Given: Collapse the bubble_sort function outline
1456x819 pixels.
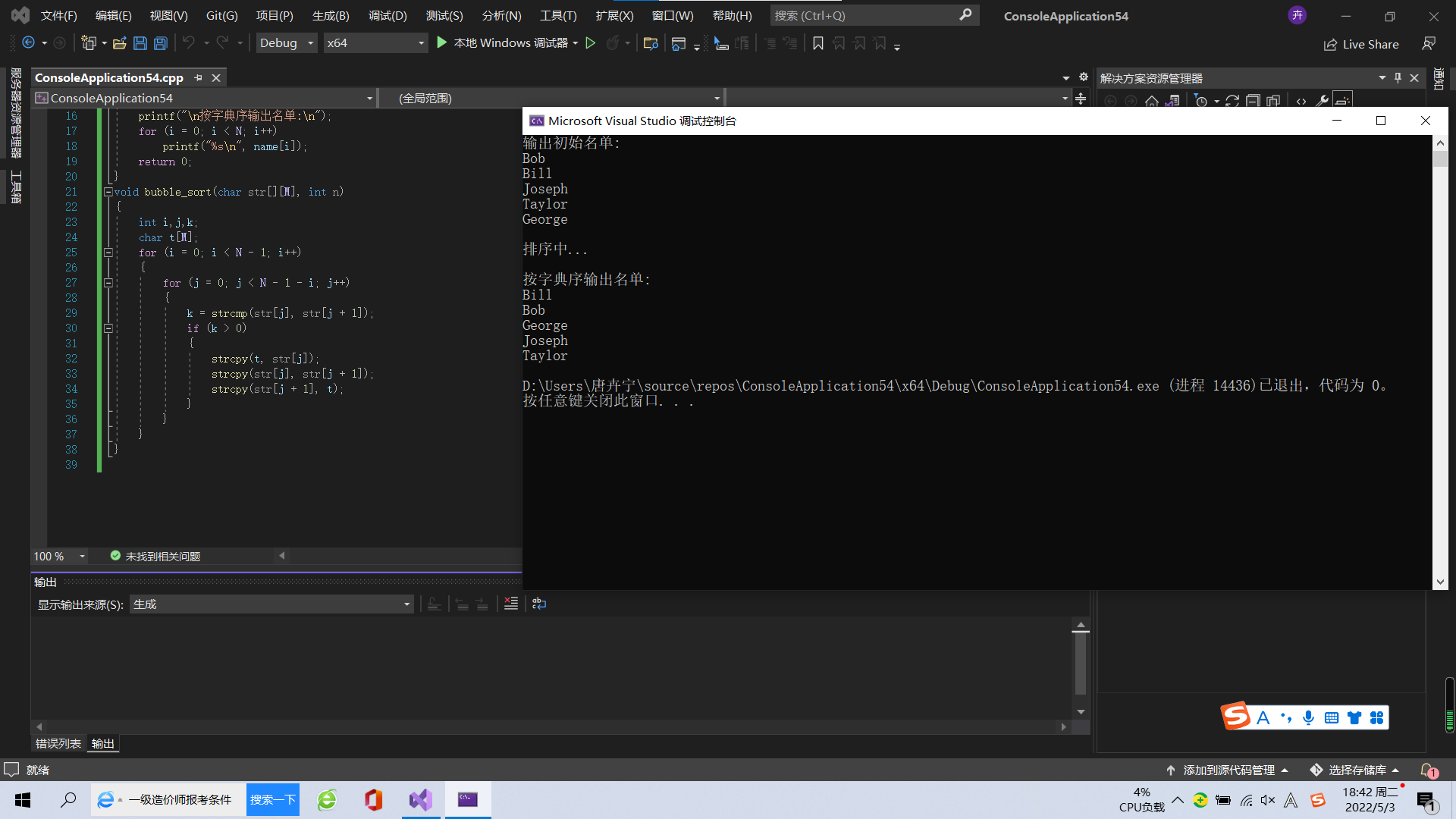Looking at the screenshot, I should pos(108,192).
